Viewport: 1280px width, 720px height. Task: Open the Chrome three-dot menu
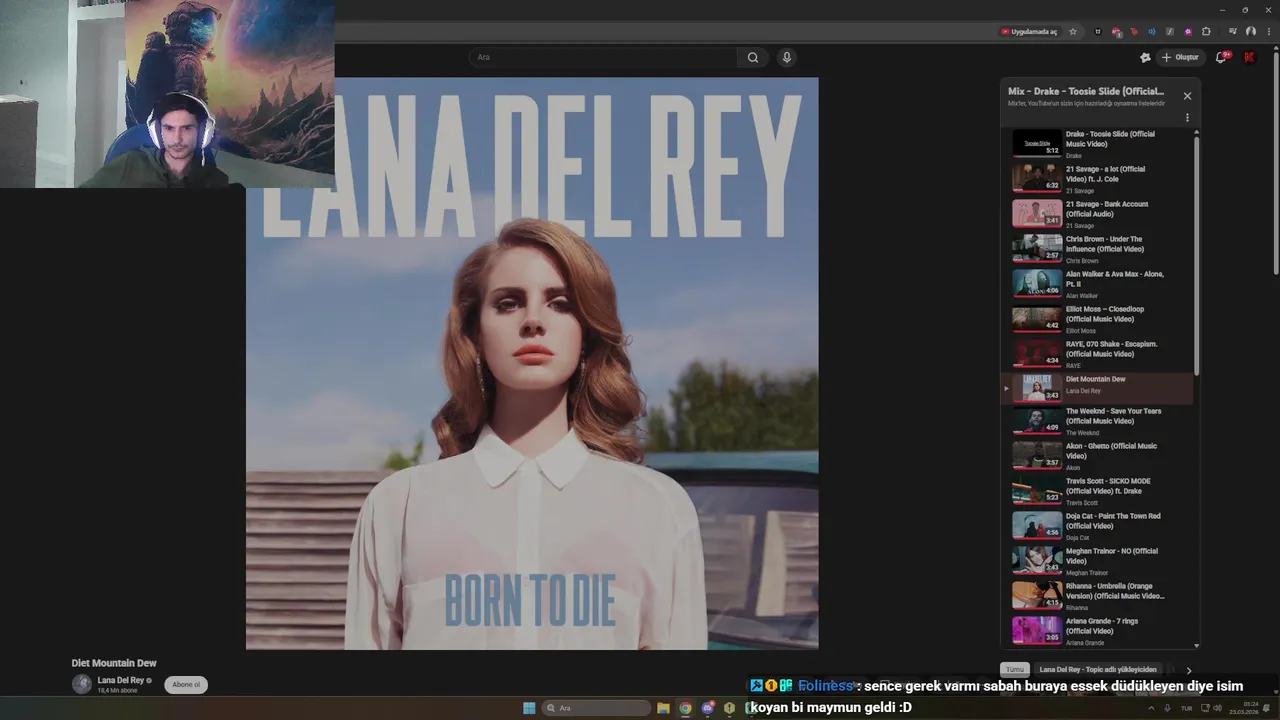1269,31
